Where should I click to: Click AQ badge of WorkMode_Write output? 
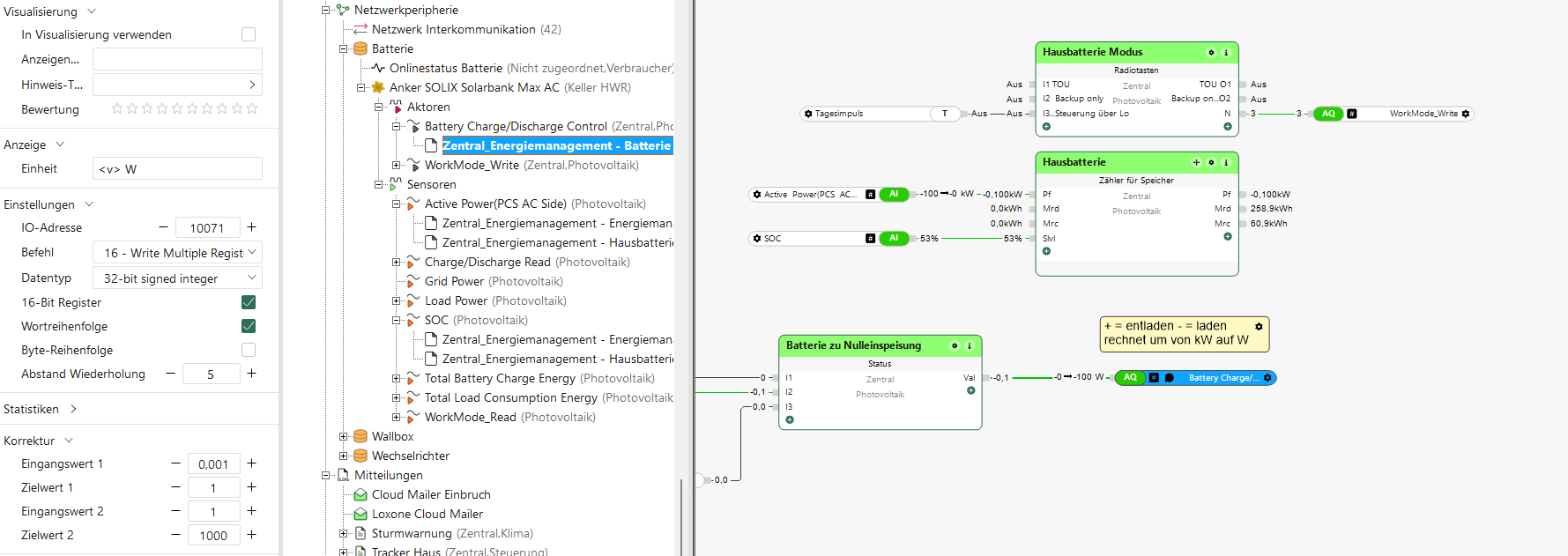(1328, 114)
